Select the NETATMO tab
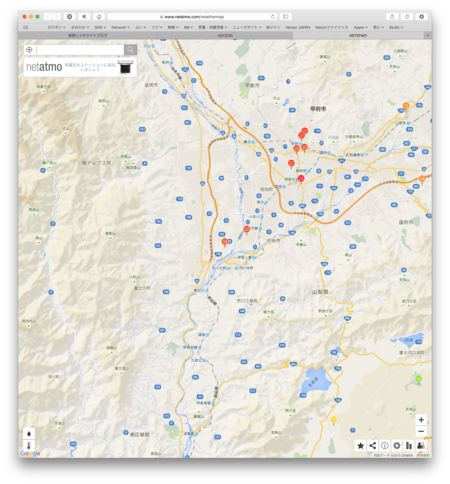Viewport: 450px width, 484px height. point(358,35)
